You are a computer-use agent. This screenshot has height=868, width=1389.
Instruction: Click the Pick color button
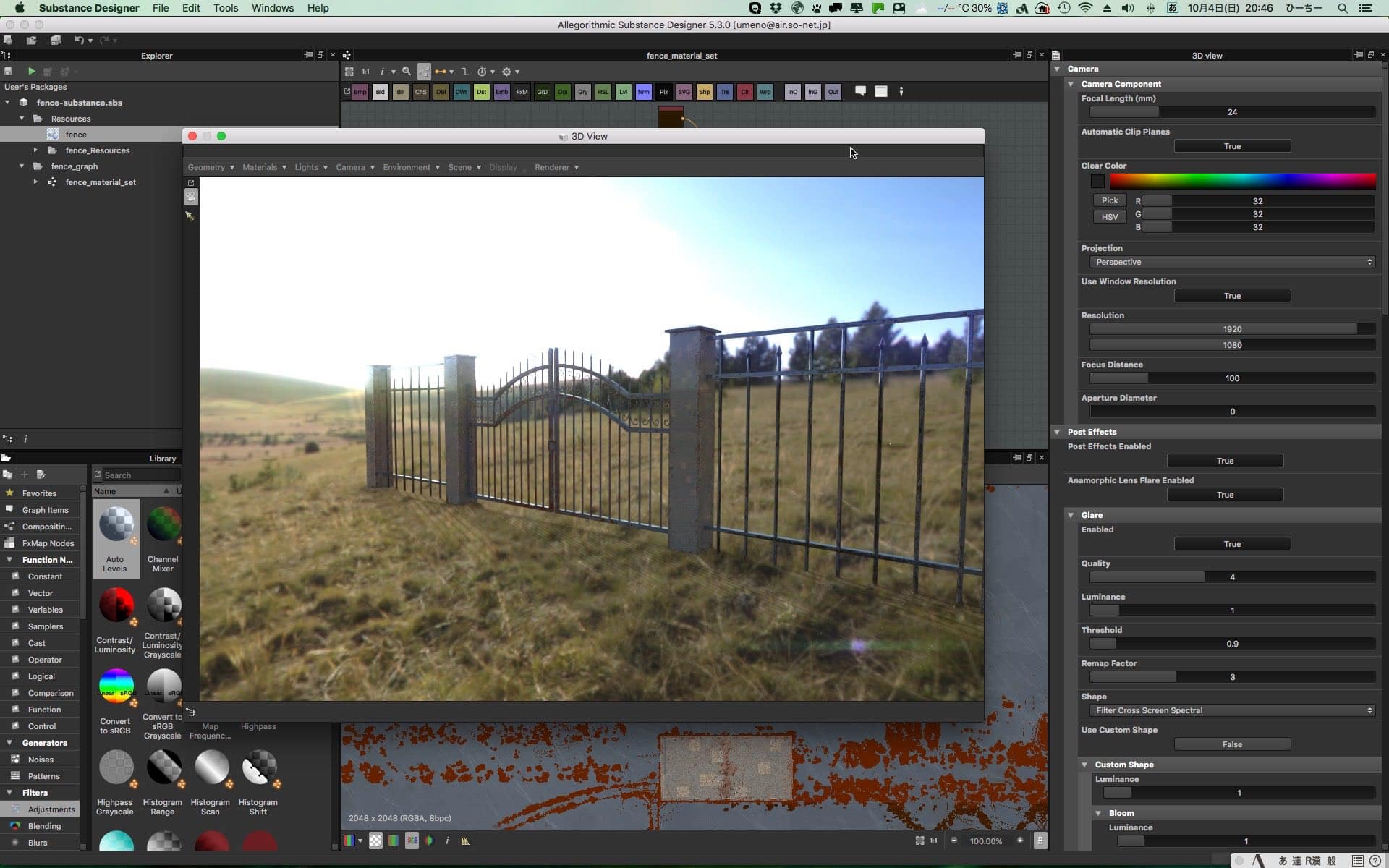[x=1109, y=200]
